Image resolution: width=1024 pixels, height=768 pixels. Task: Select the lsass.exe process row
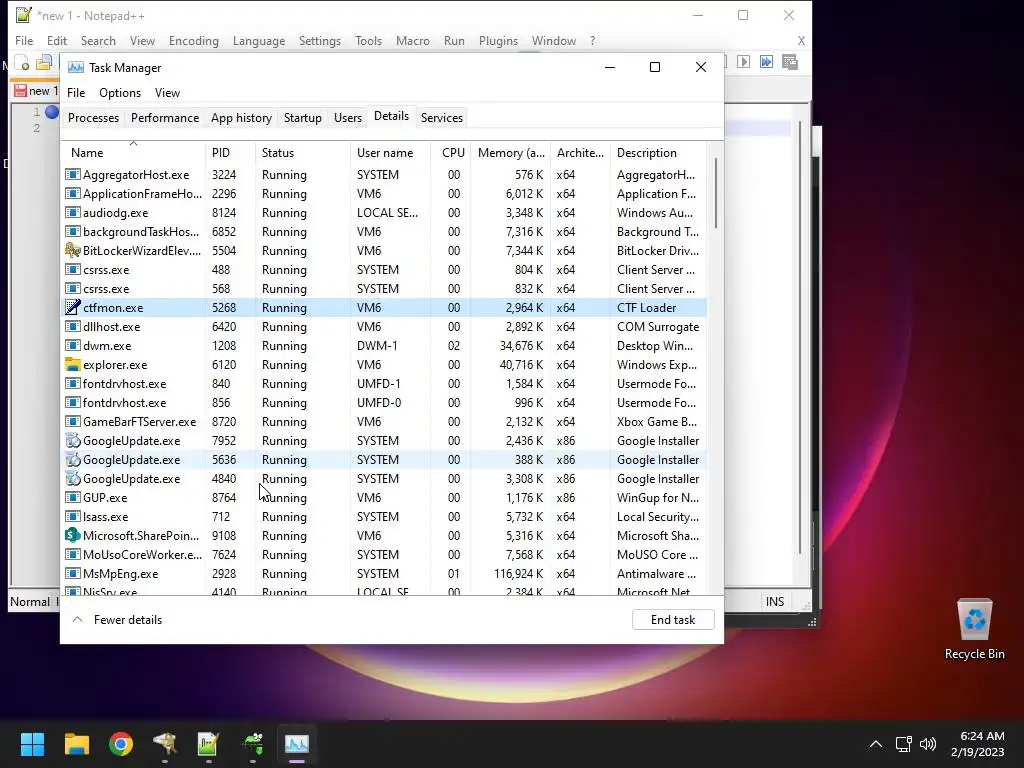(x=385, y=517)
